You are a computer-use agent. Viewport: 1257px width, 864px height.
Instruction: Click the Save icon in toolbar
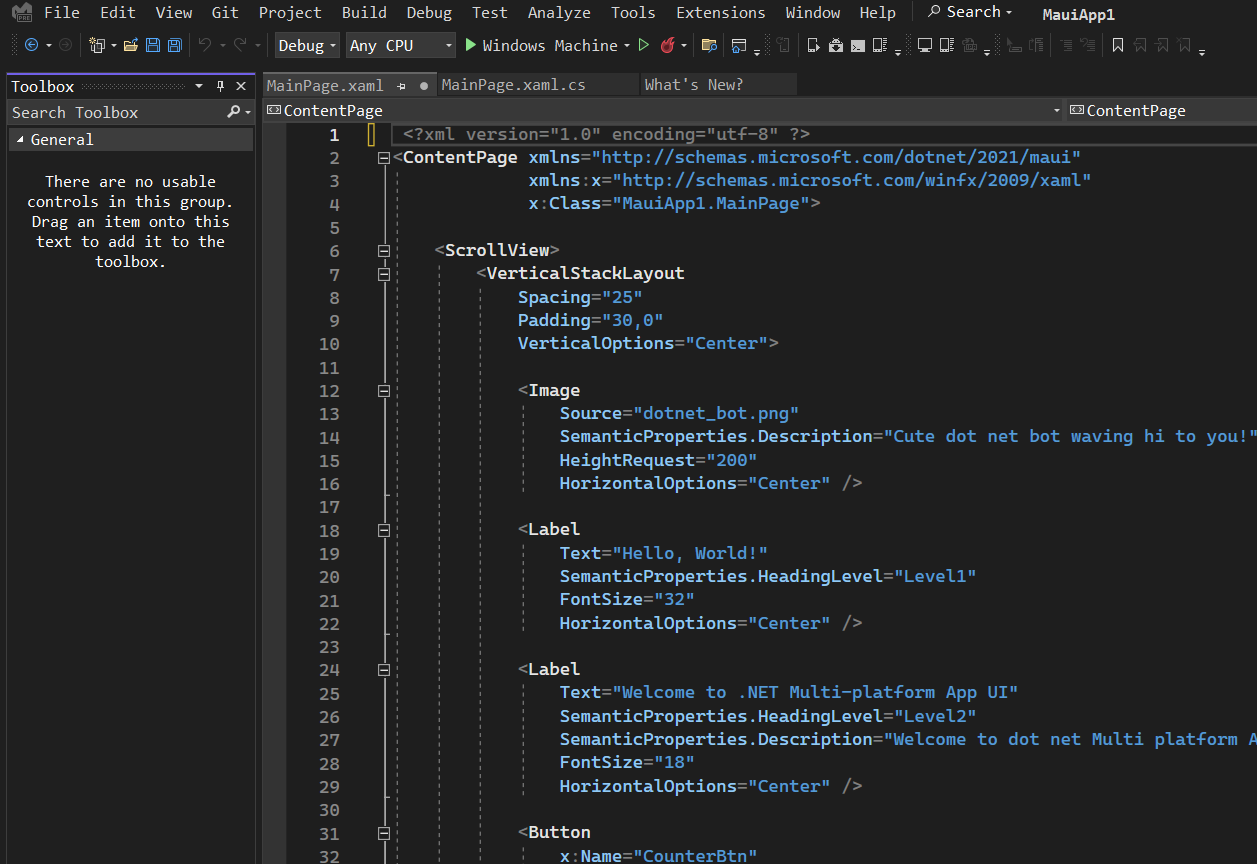pyautogui.click(x=153, y=45)
